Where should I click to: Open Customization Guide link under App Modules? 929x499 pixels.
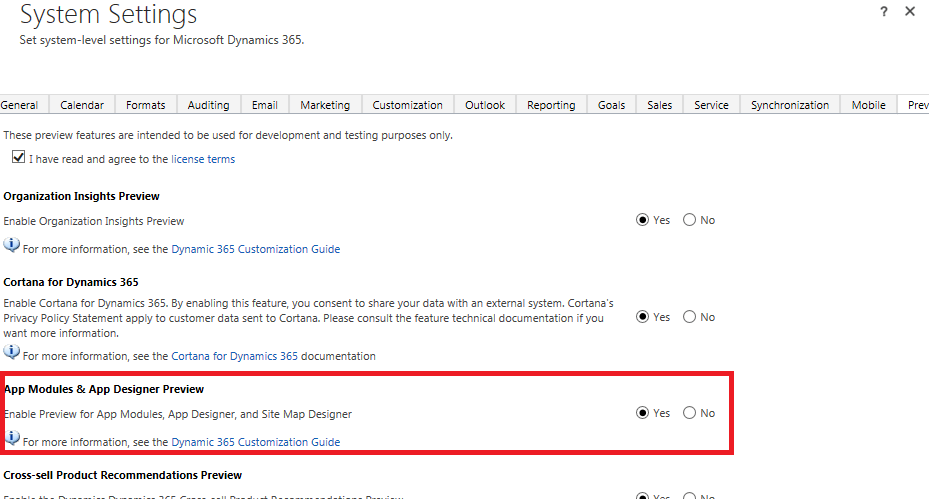tap(255, 442)
